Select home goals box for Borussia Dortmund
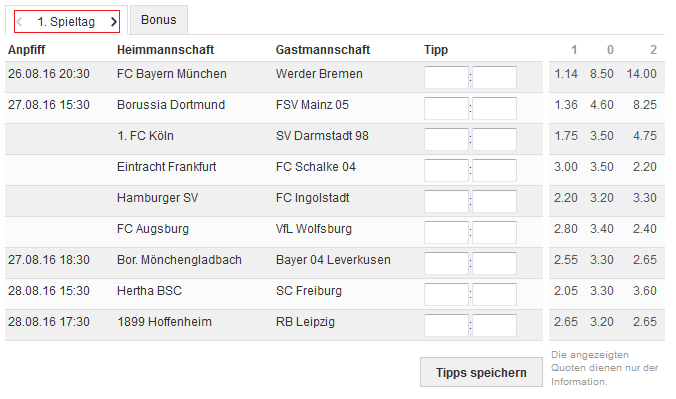Viewport: 676px width, 399px height. 446,108
